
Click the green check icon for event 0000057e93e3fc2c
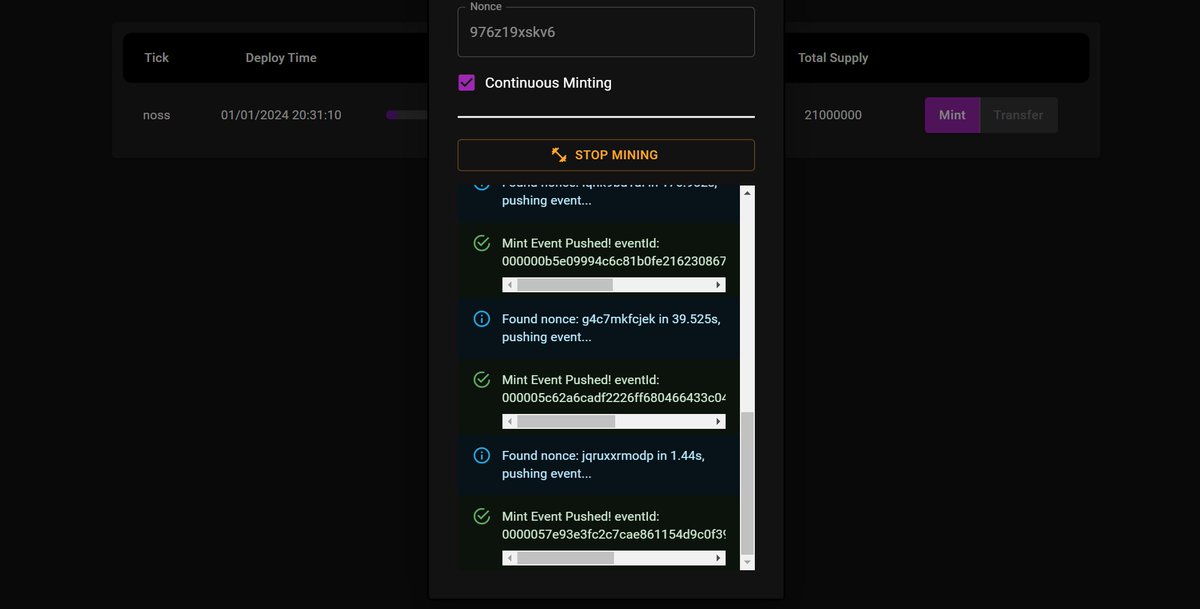(481, 516)
